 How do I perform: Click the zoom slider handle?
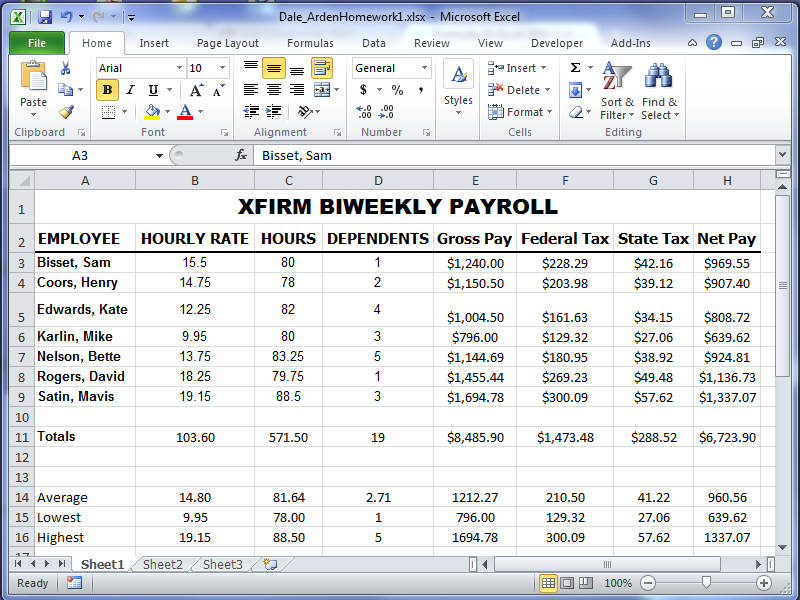point(706,583)
